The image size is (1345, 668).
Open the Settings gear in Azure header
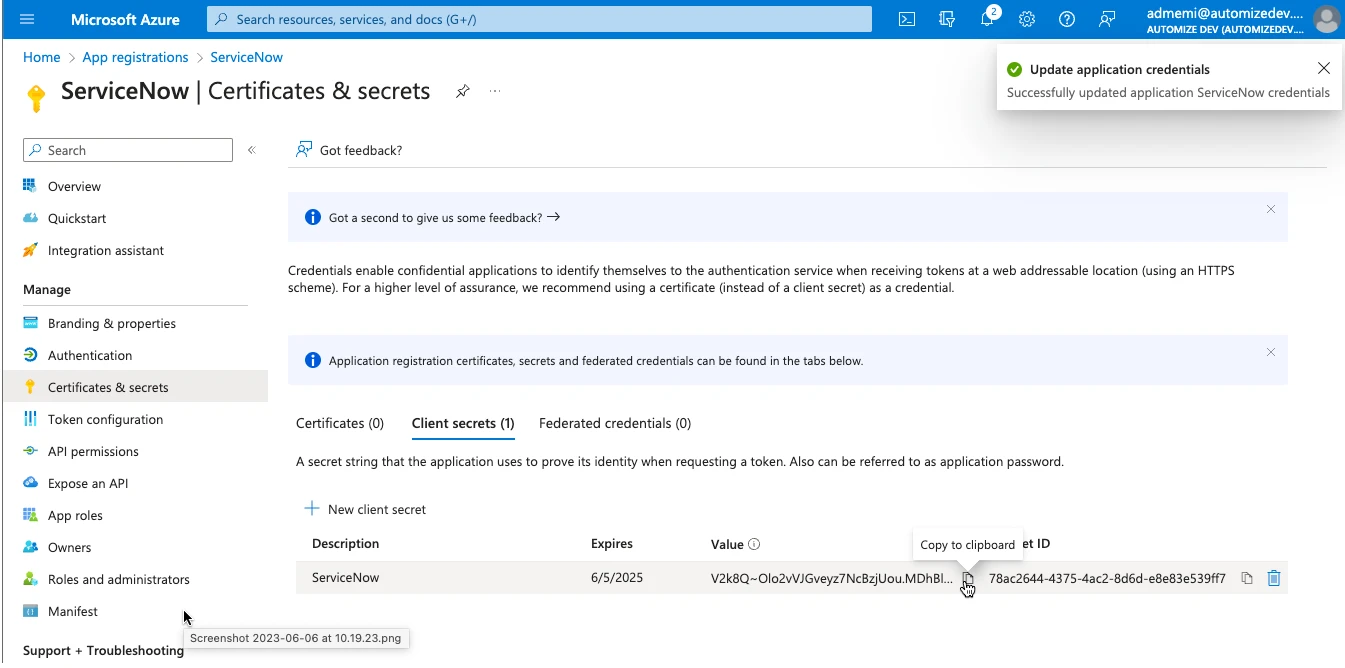[x=1027, y=19]
